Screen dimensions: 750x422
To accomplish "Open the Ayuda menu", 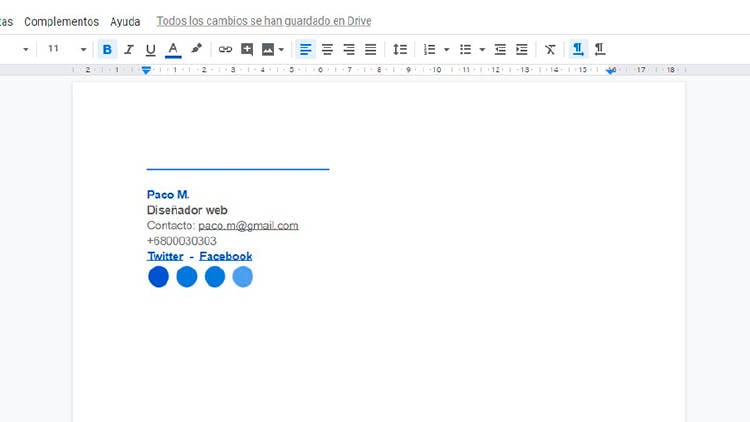I will tap(125, 21).
